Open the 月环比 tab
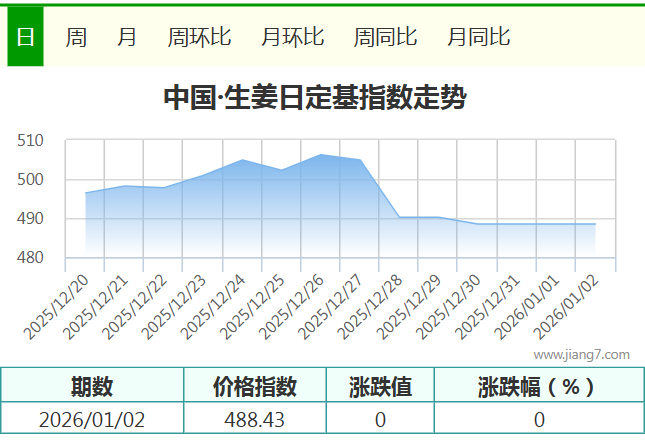The width and height of the screenshot is (645, 440). [x=292, y=38]
